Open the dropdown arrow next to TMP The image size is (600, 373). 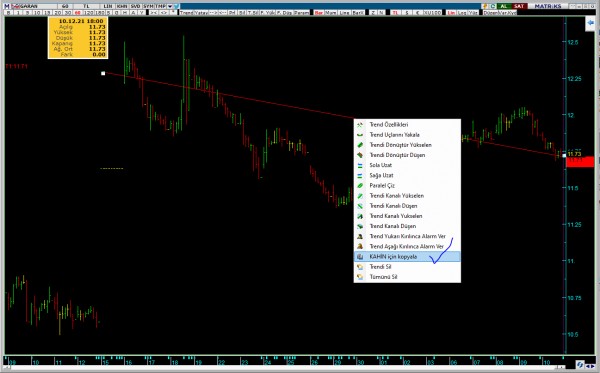pyautogui.click(x=170, y=6)
